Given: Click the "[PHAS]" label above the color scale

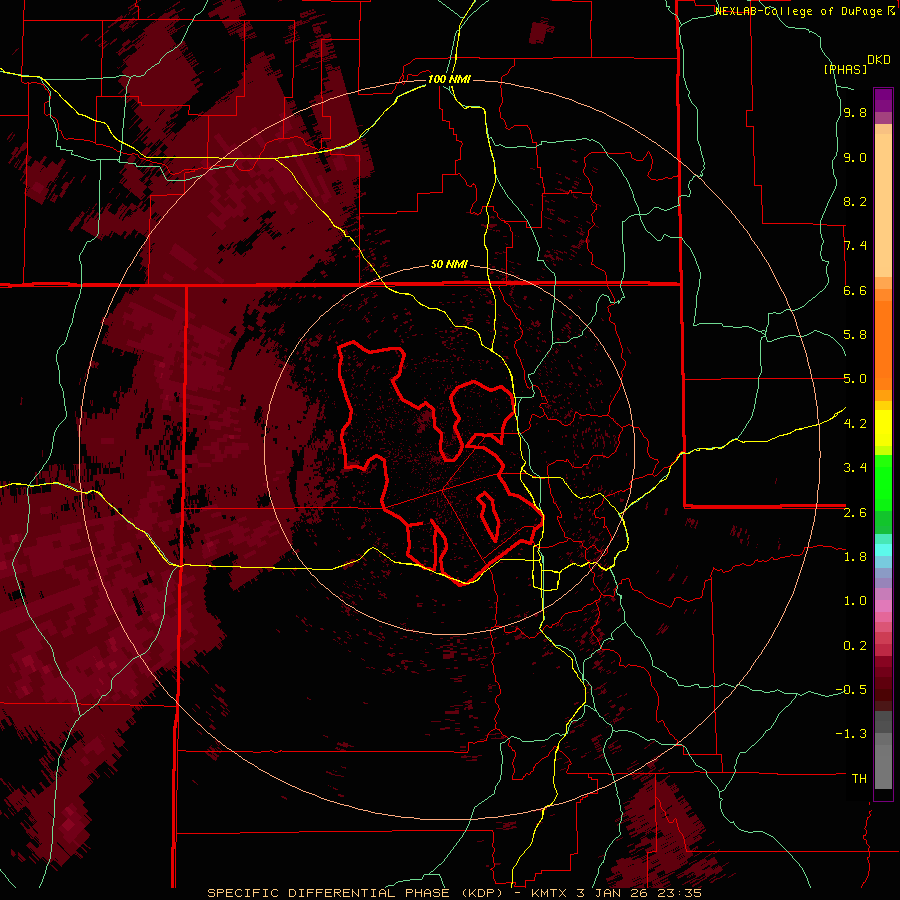Looking at the screenshot, I should tap(845, 69).
